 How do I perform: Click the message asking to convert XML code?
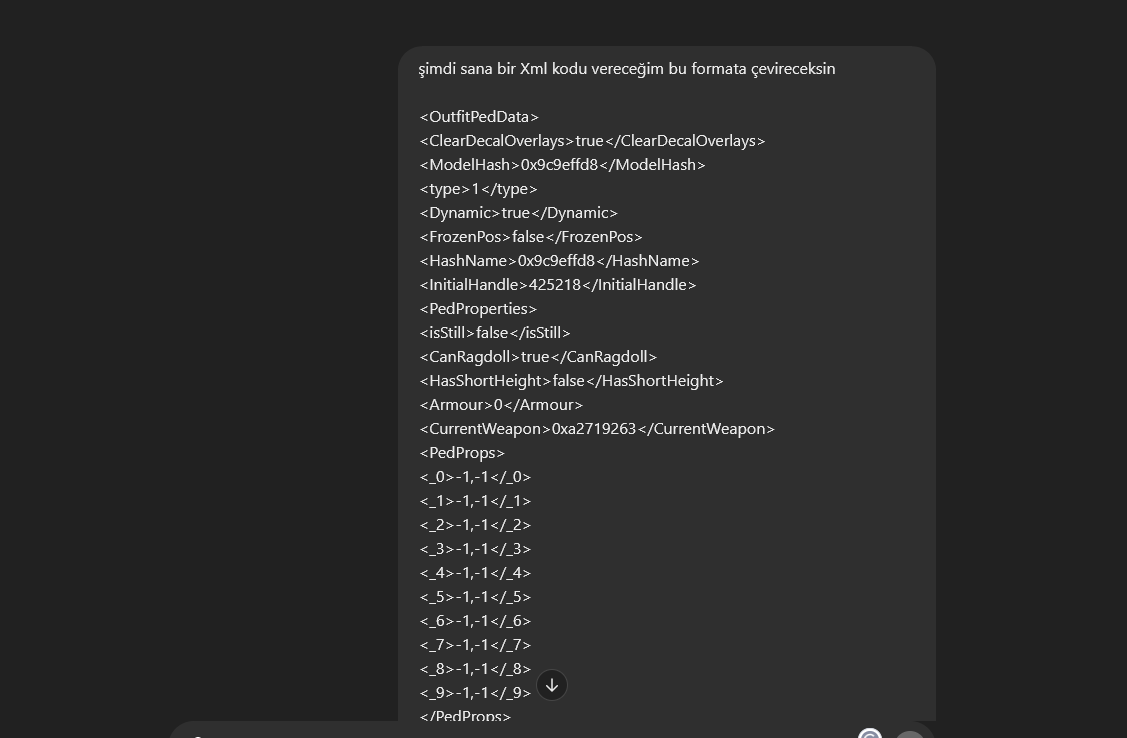click(x=628, y=68)
